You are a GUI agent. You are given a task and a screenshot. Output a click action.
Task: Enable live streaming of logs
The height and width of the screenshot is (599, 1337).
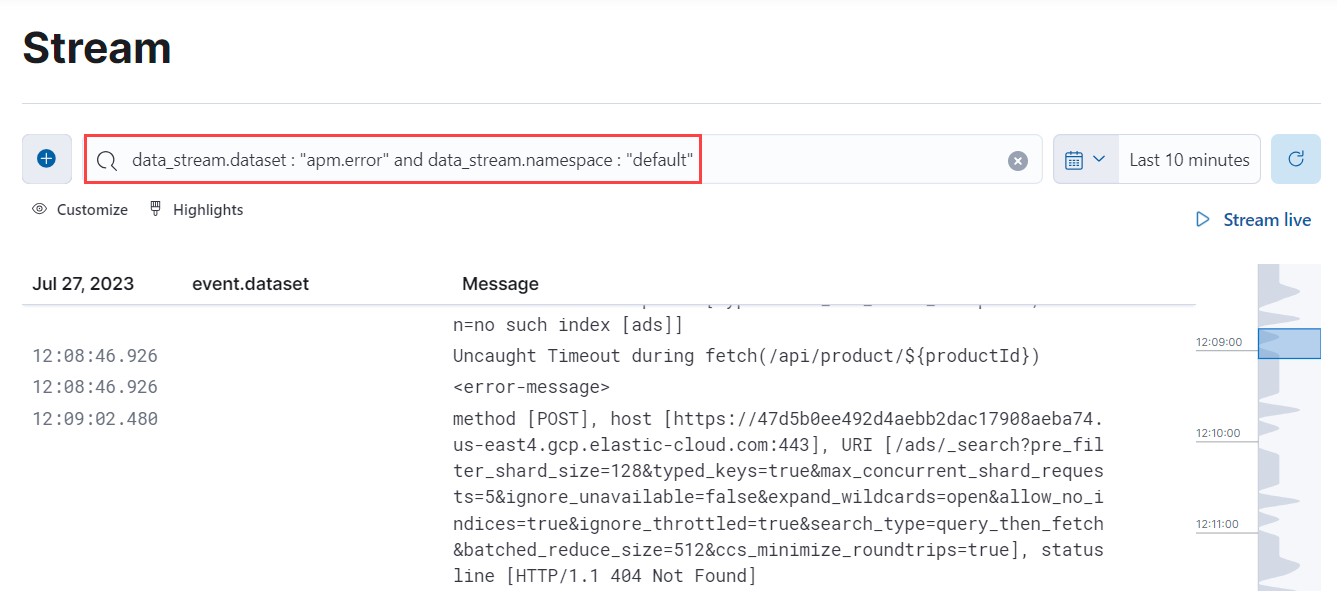point(1267,219)
